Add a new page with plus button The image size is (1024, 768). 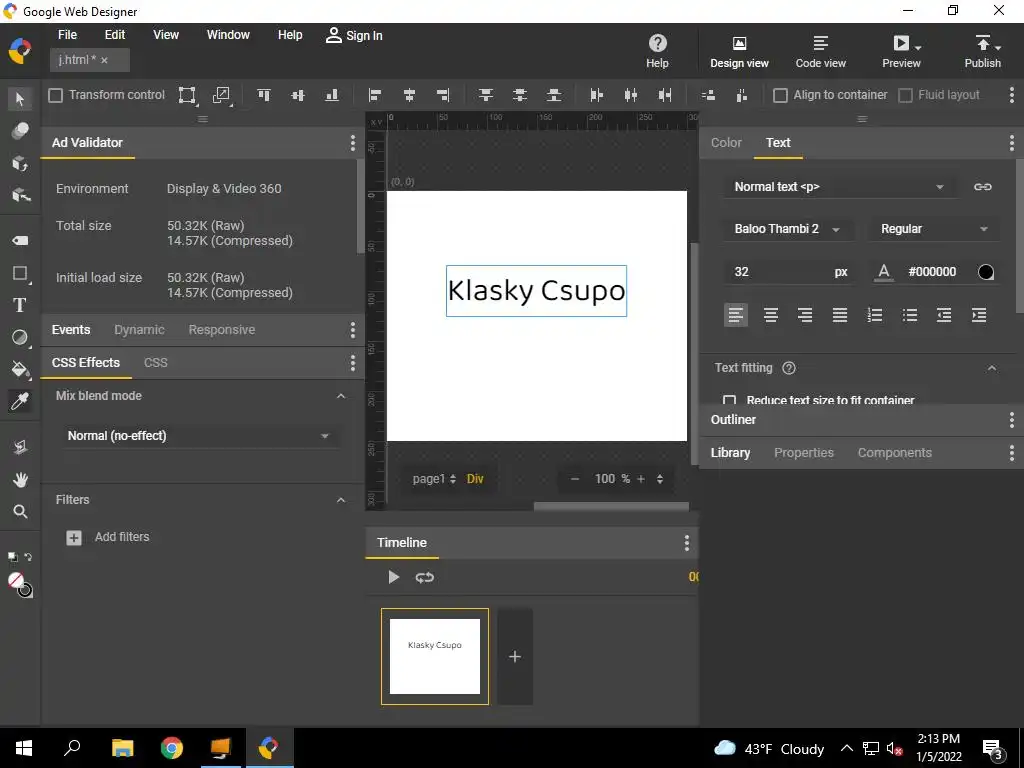coord(515,656)
